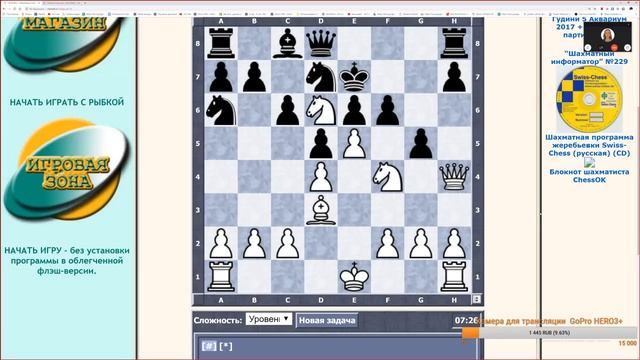This screenshot has height=360, width=640.
Task: Toggle the [#] notation option
Action: (209, 346)
